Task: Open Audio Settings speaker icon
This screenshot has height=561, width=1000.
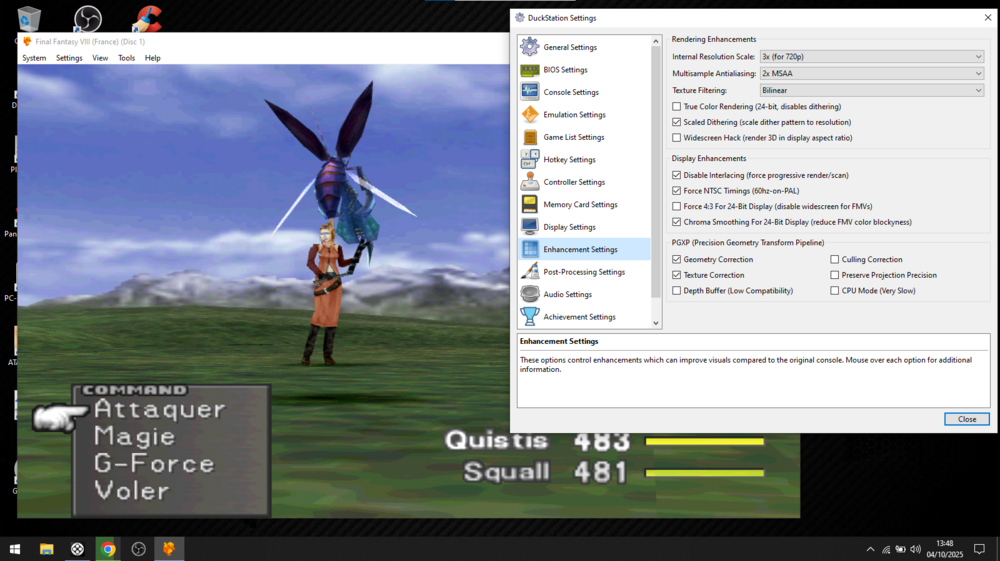Action: 529,294
